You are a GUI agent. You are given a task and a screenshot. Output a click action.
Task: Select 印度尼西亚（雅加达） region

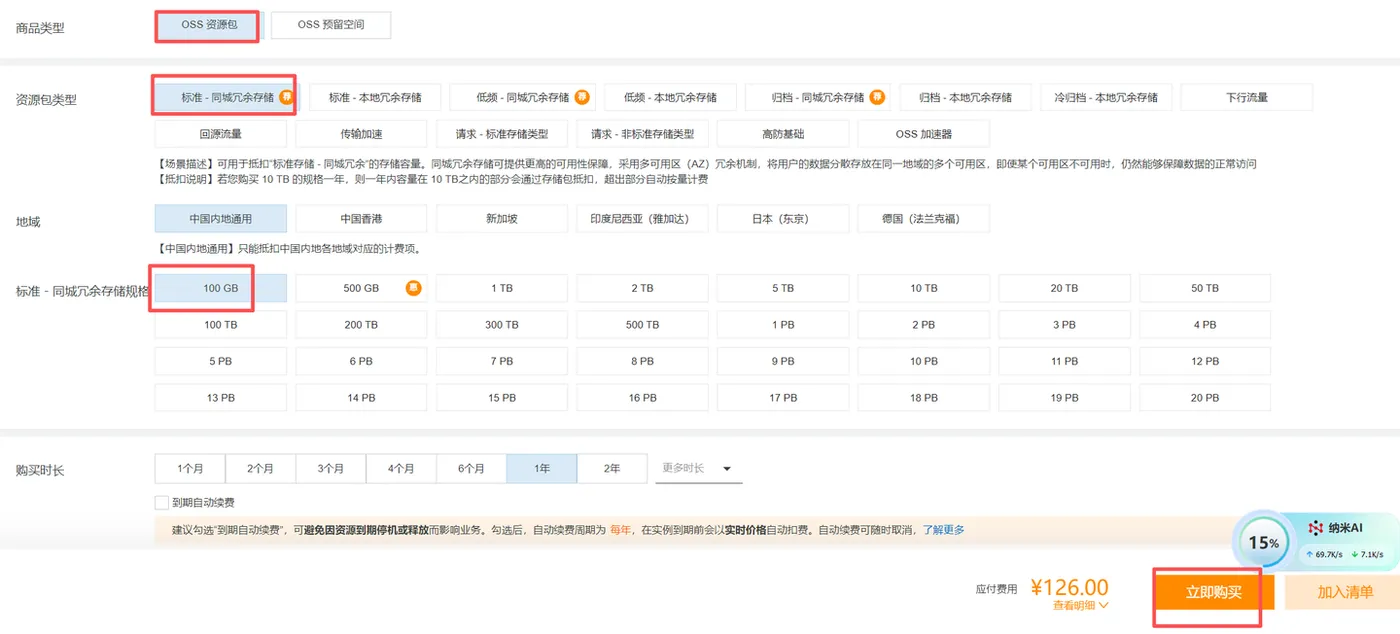point(642,218)
